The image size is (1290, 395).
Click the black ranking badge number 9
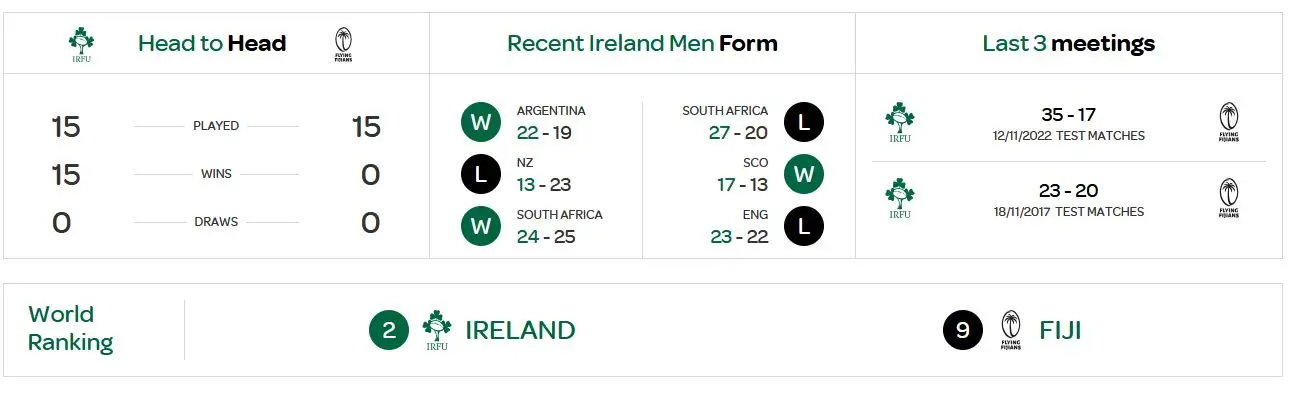(963, 331)
